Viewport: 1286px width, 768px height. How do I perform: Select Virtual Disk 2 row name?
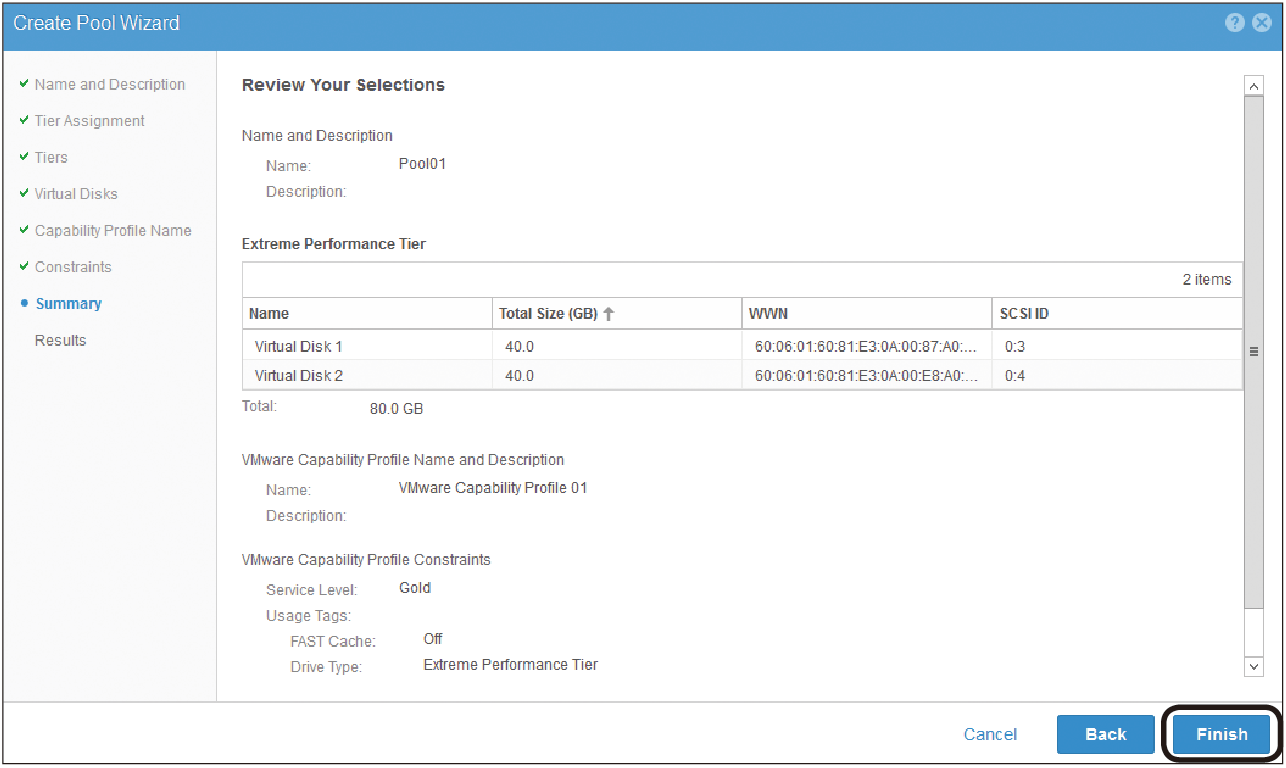(299, 376)
